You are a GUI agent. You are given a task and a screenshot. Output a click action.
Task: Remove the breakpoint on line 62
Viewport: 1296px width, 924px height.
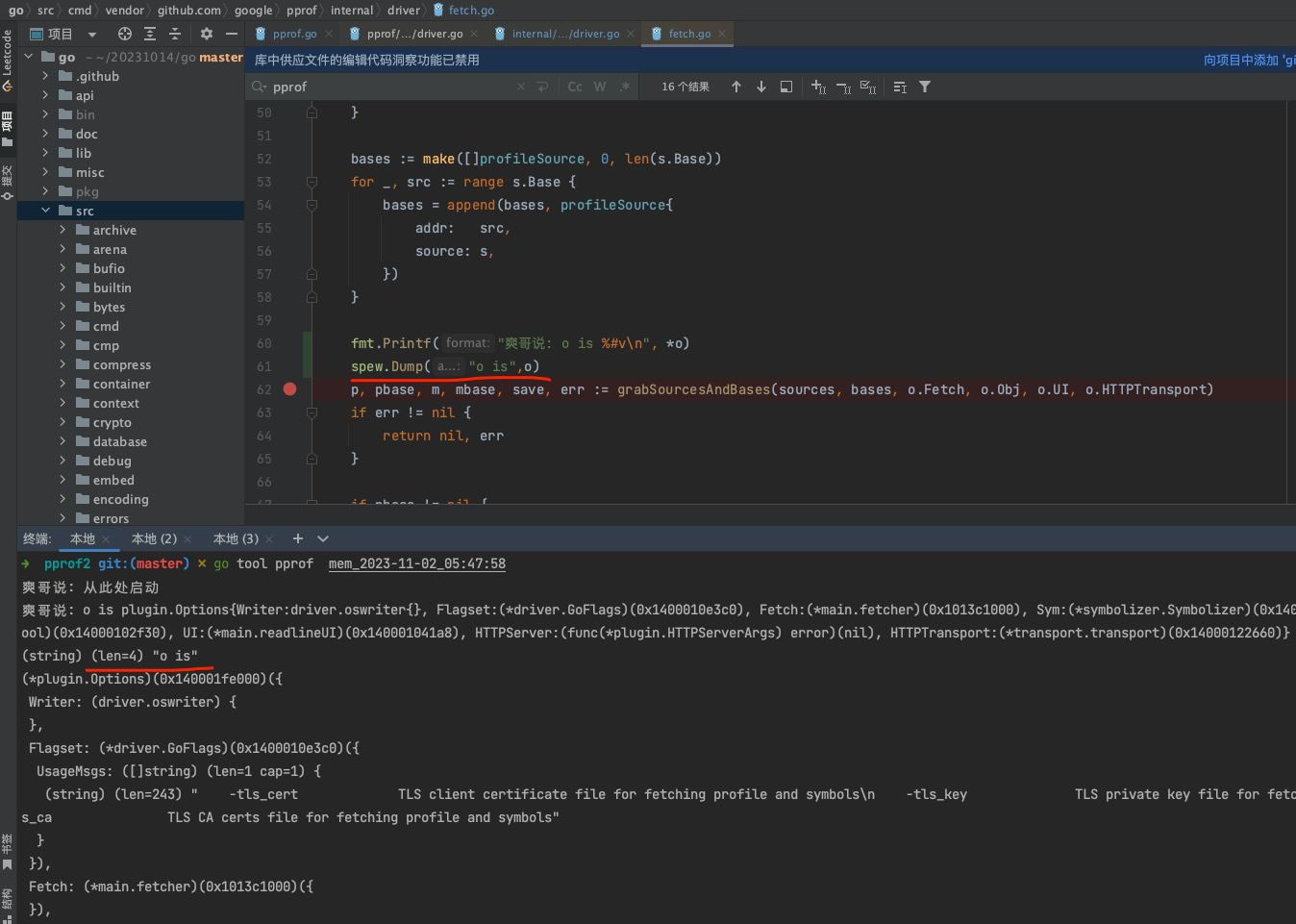(289, 389)
